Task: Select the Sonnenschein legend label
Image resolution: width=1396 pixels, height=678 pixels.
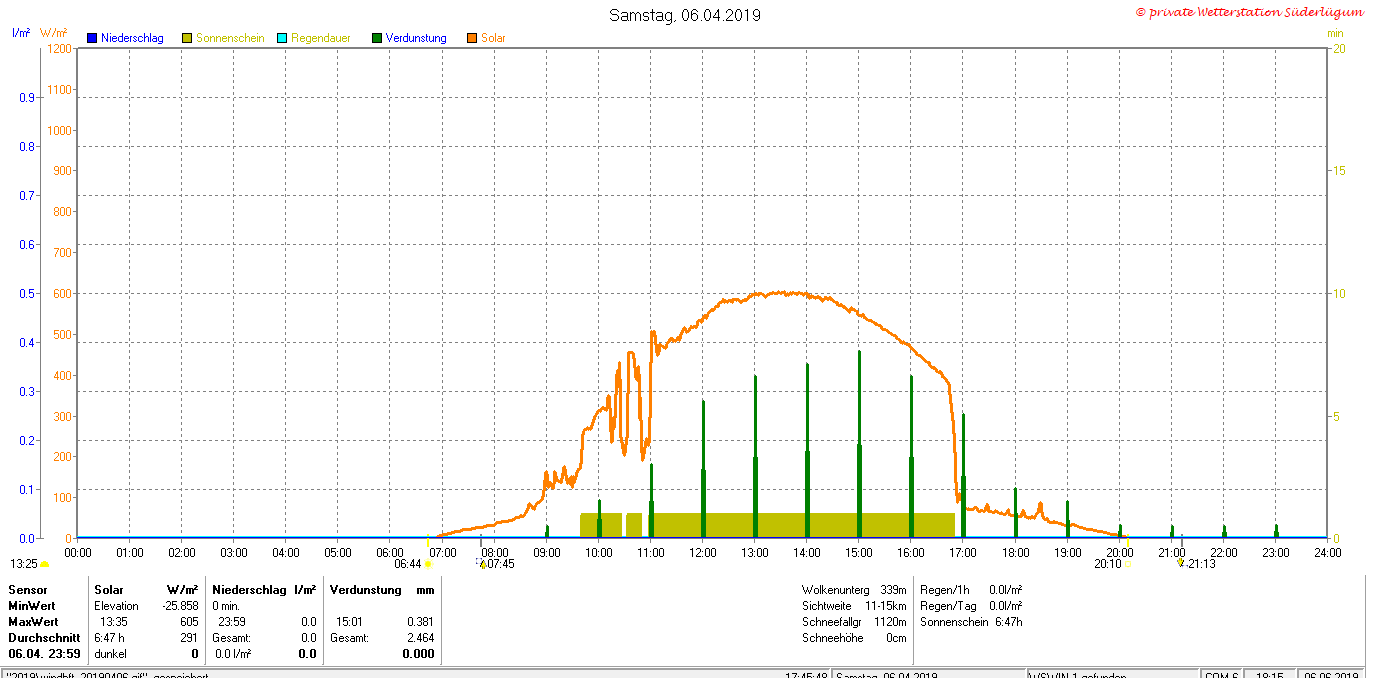Action: point(230,38)
